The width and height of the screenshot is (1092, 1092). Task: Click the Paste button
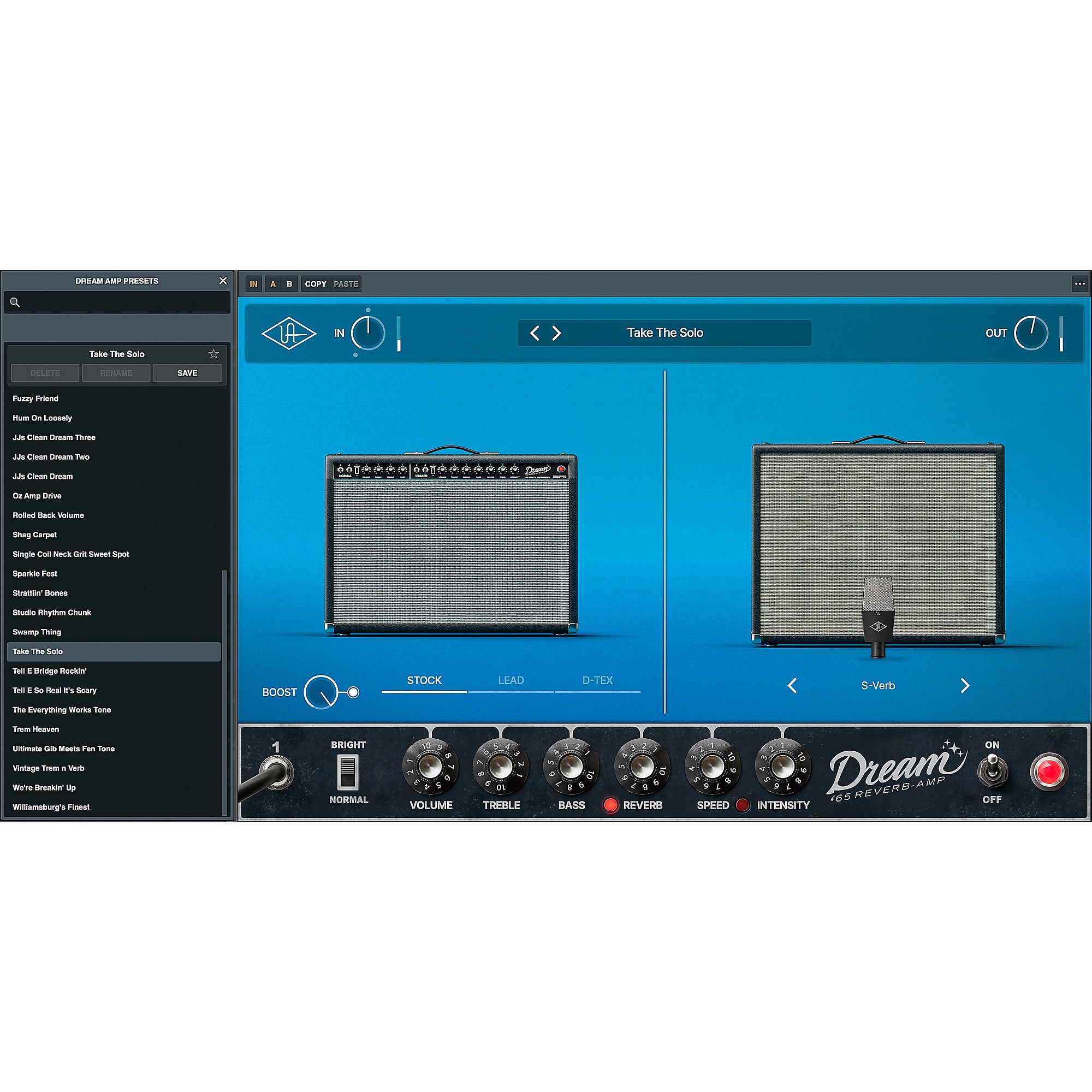[x=346, y=284]
